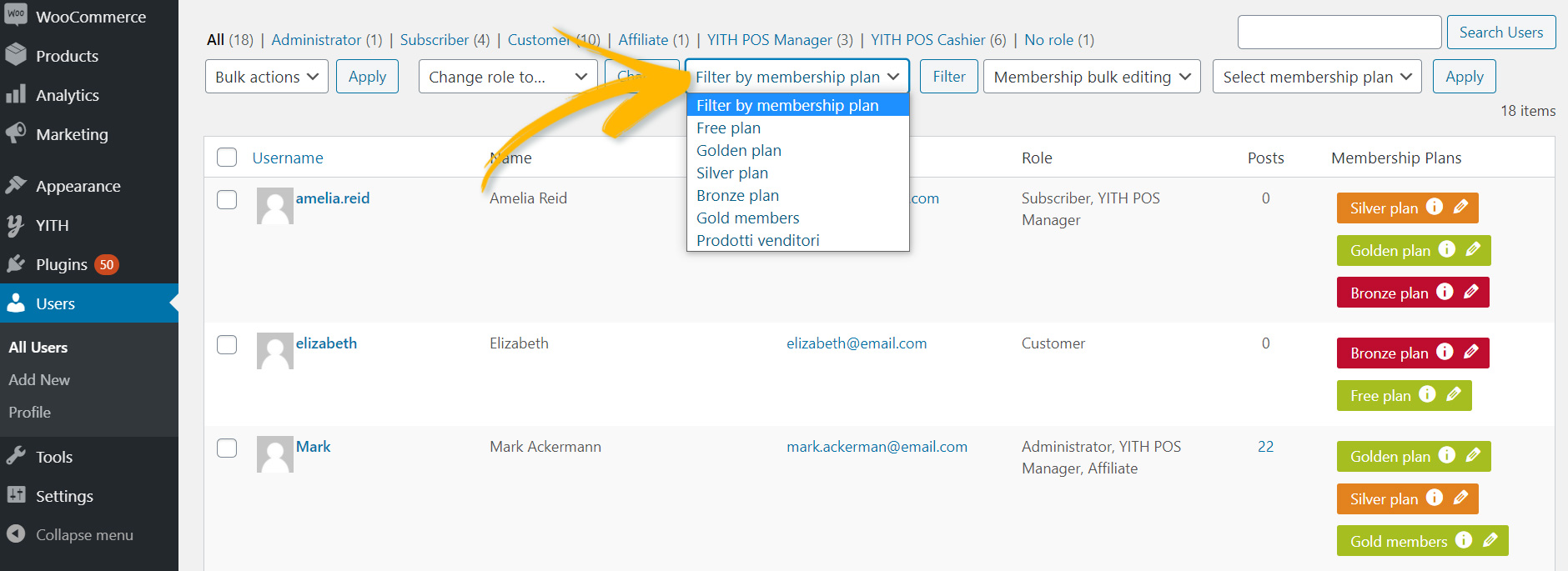Focus the user search input field
This screenshot has height=571, width=1568.
coord(1339,32)
